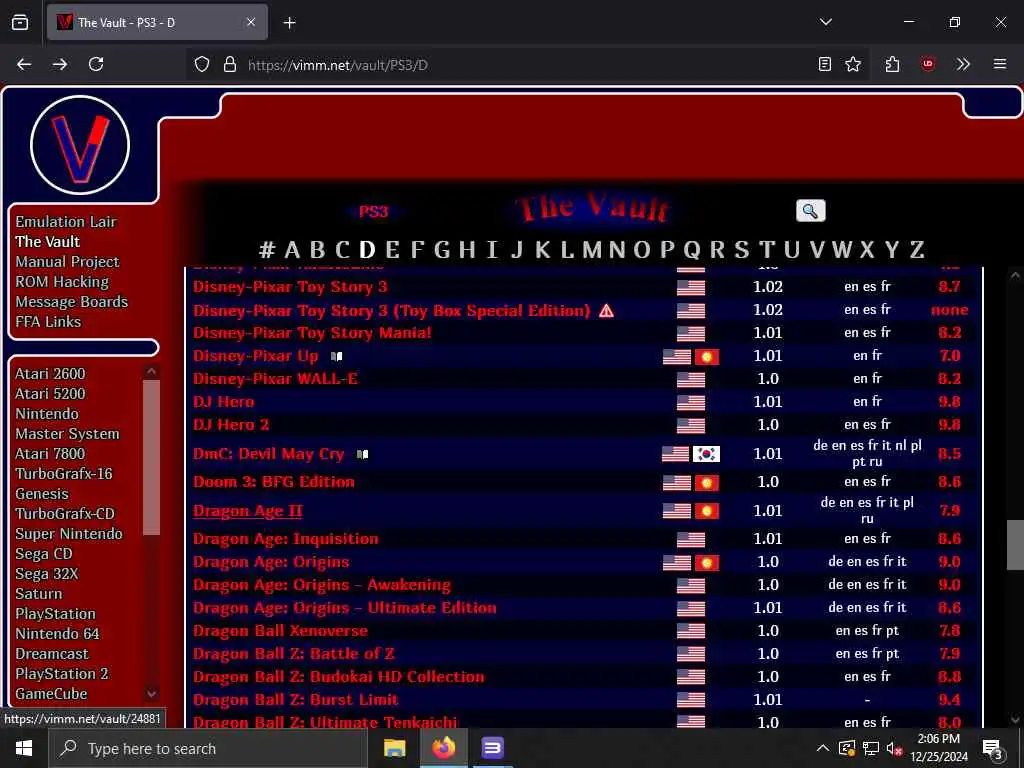The width and height of the screenshot is (1024, 768).
Task: Click the PS3 system label link
Action: tap(374, 212)
